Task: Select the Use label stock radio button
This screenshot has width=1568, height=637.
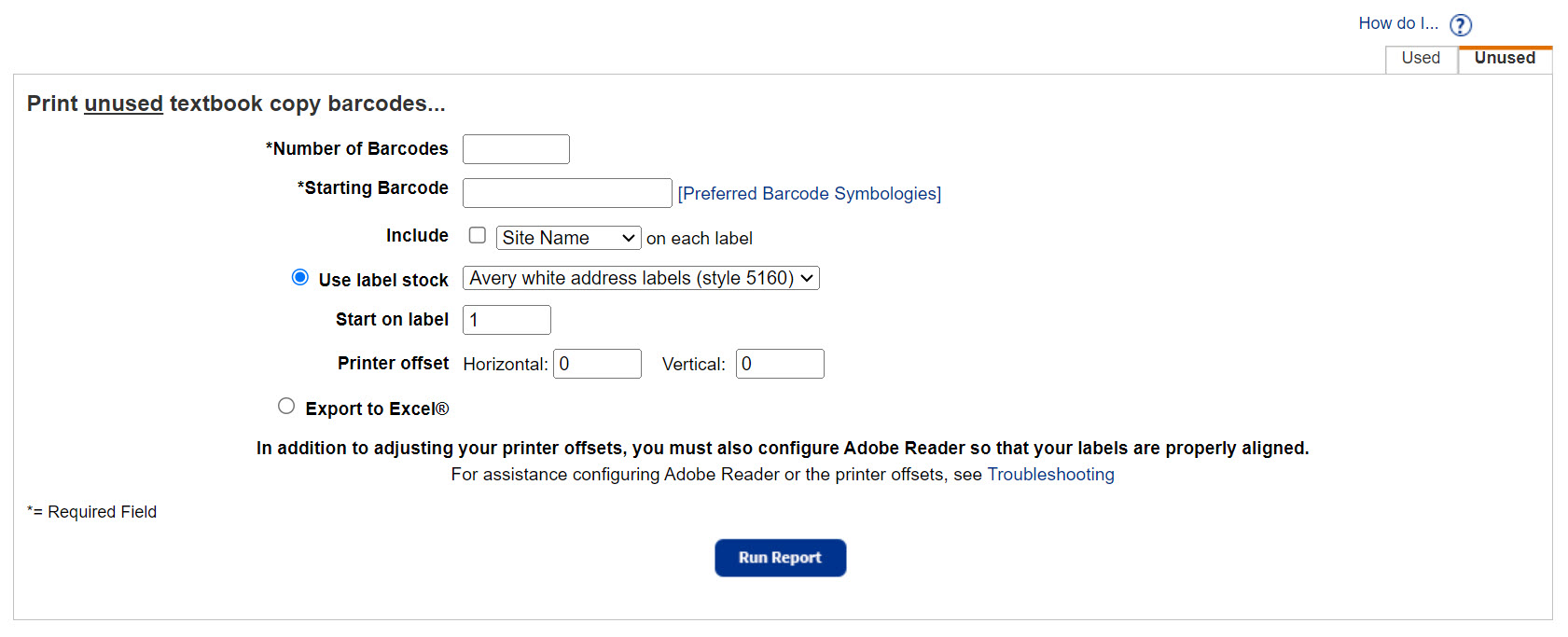Action: (300, 277)
